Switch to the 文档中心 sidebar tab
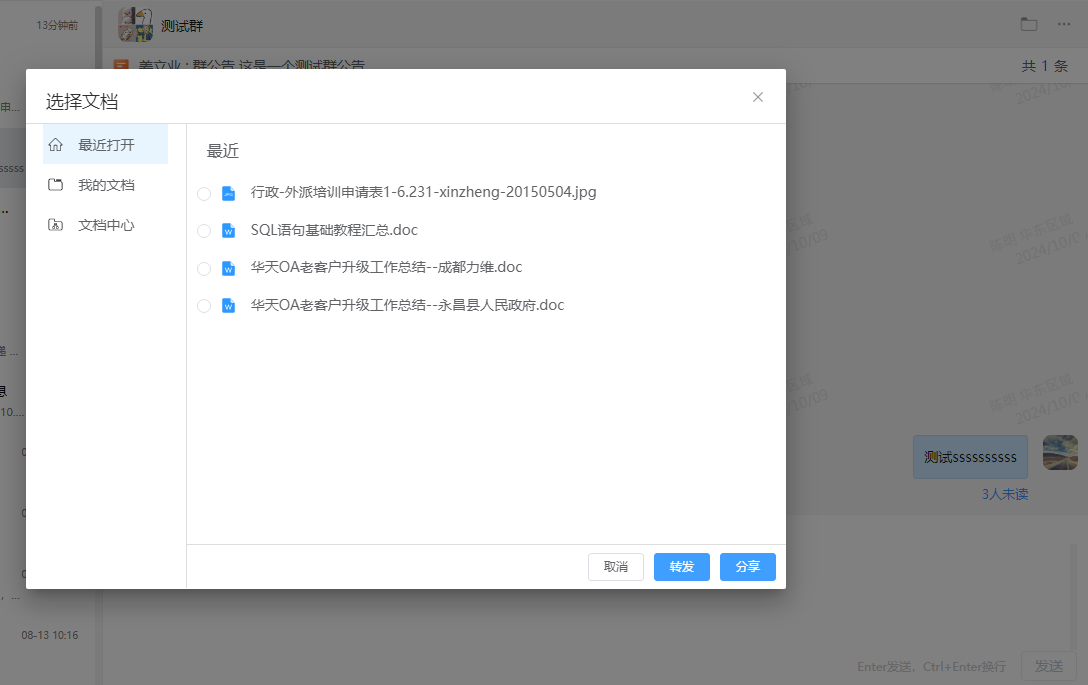The height and width of the screenshot is (685, 1088). tap(105, 225)
